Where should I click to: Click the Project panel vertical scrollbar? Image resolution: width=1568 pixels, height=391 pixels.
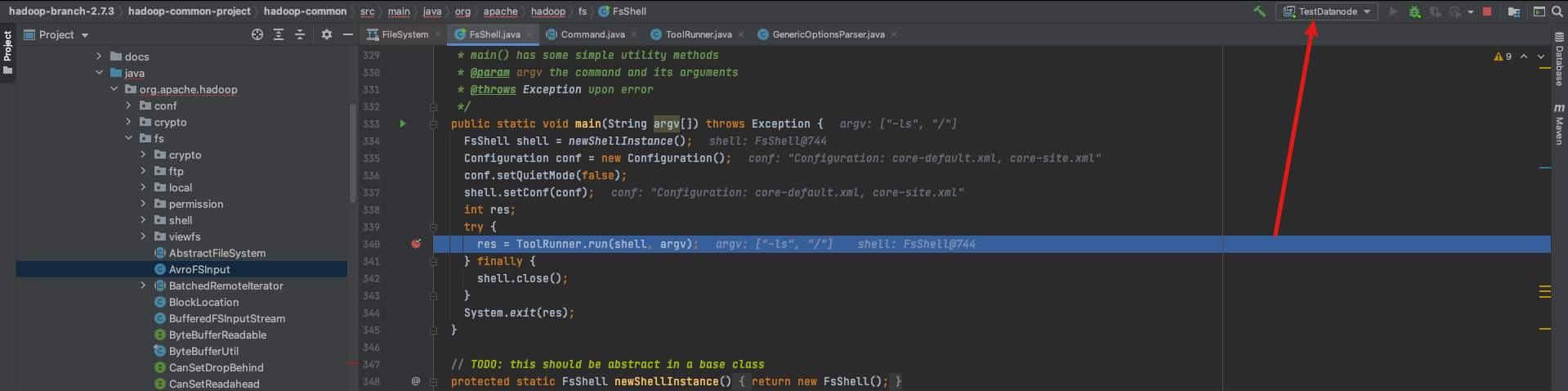click(x=352, y=152)
